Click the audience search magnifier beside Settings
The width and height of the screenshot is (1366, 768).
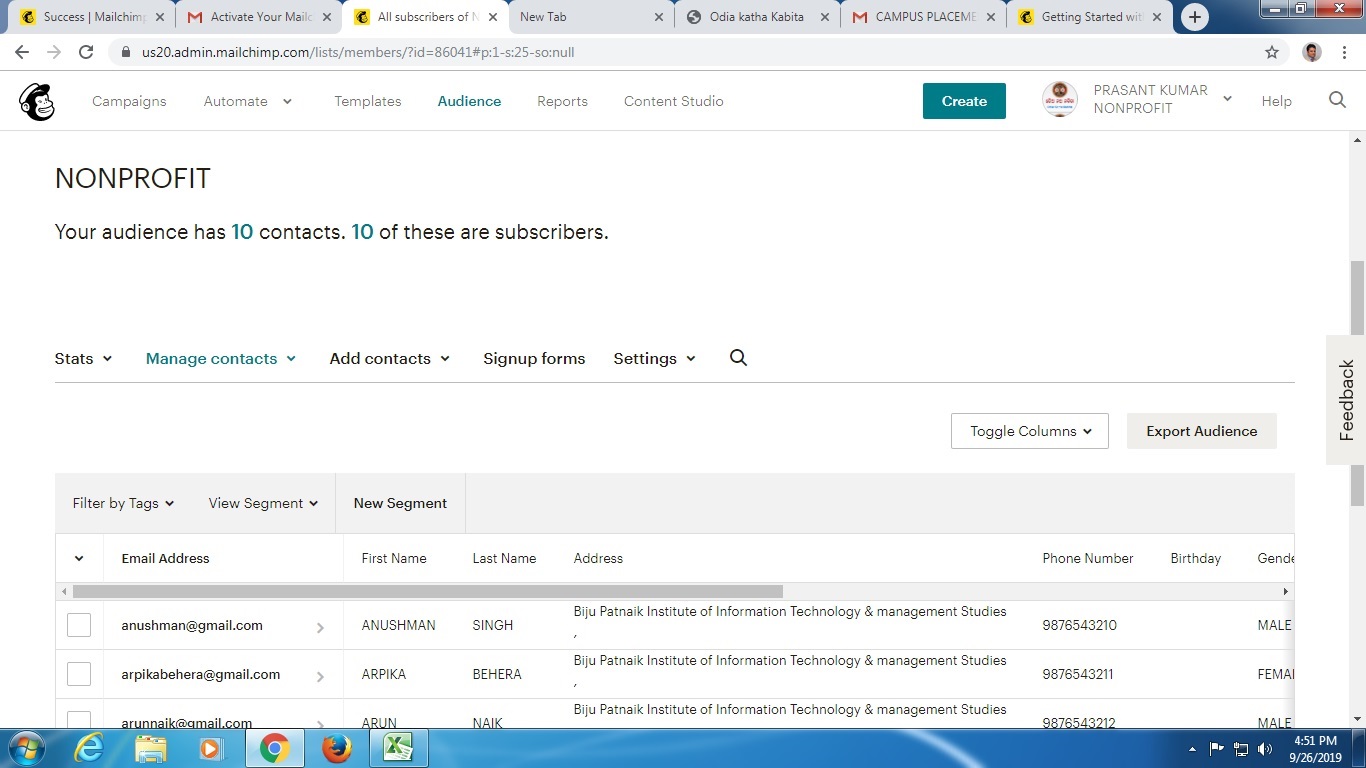point(738,358)
